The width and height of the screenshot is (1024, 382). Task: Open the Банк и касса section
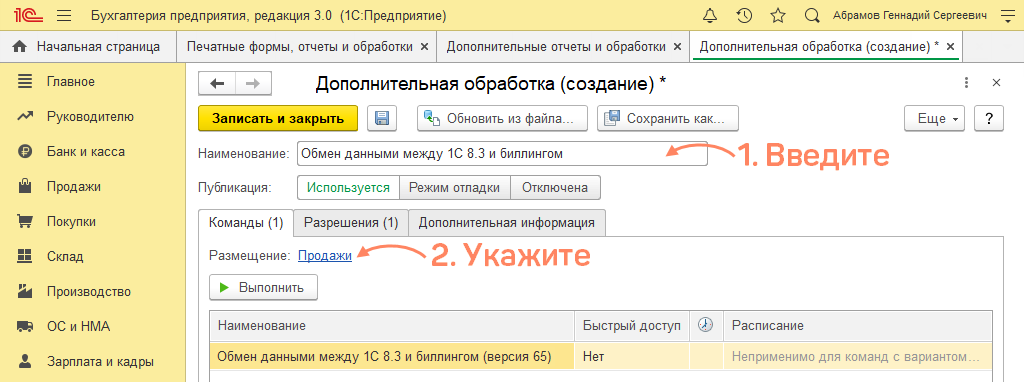click(x=86, y=151)
